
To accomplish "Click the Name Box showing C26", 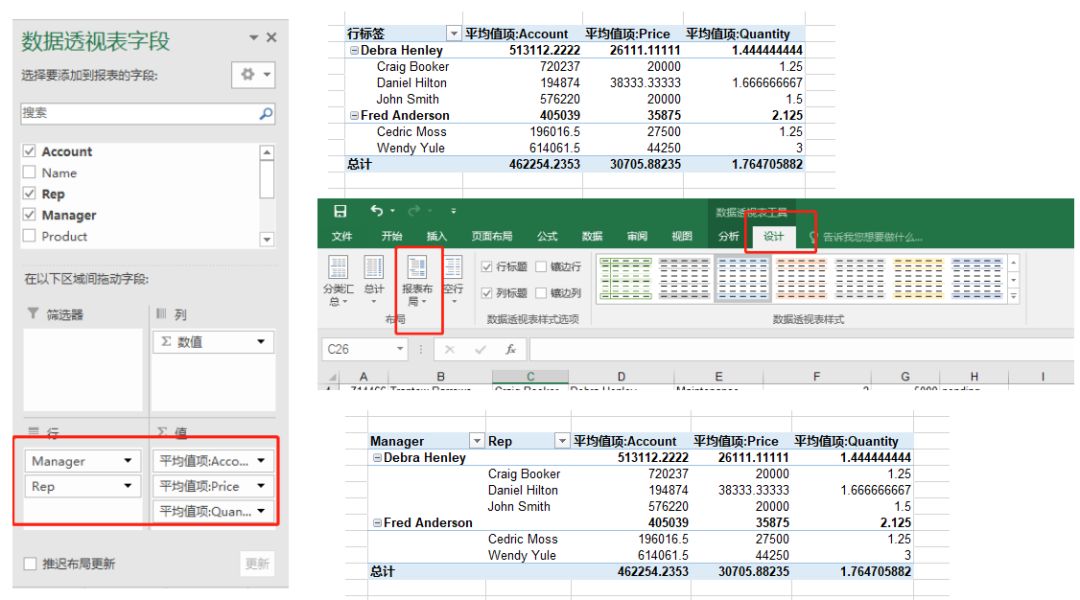I will point(358,349).
